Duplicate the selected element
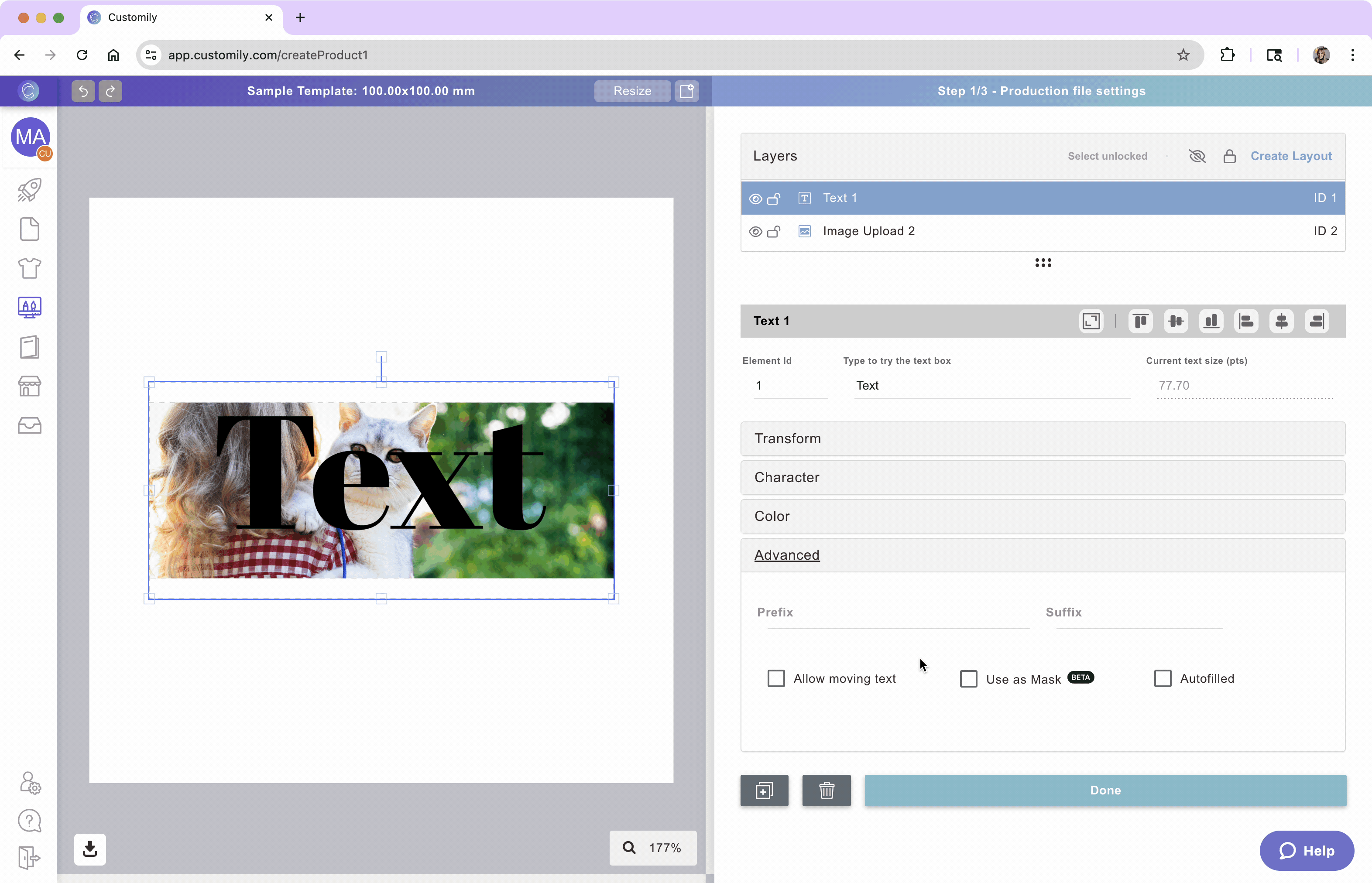Image resolution: width=1372 pixels, height=883 pixels. [765, 791]
